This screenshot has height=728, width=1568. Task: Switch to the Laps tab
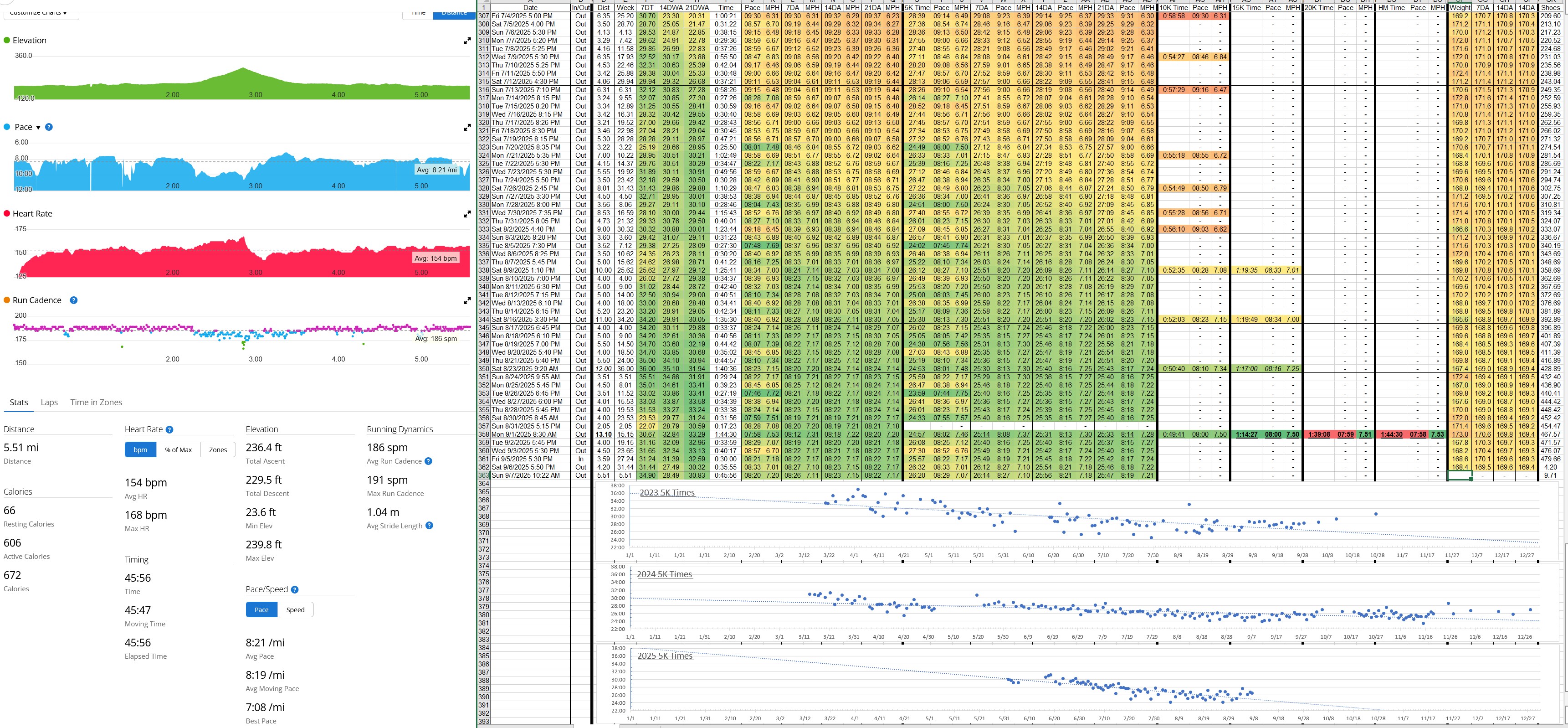(49, 402)
